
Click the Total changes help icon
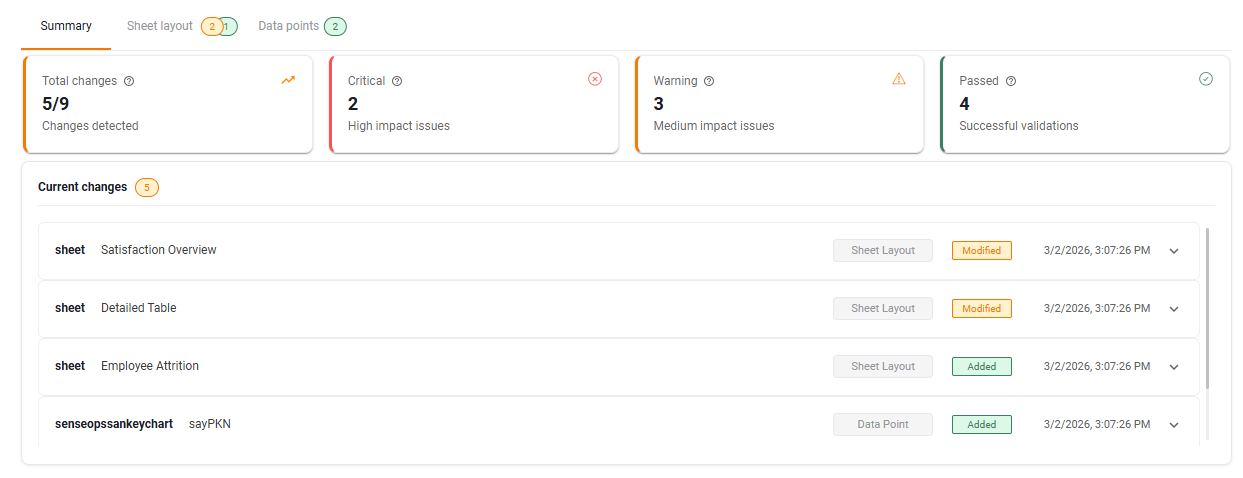coord(129,81)
